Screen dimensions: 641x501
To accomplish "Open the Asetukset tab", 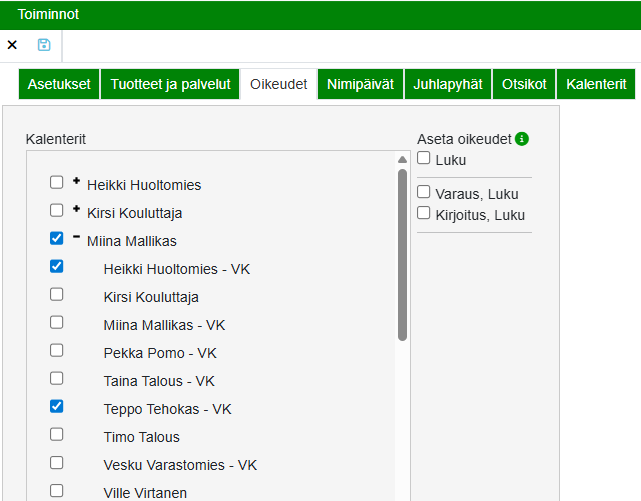I will [x=59, y=84].
